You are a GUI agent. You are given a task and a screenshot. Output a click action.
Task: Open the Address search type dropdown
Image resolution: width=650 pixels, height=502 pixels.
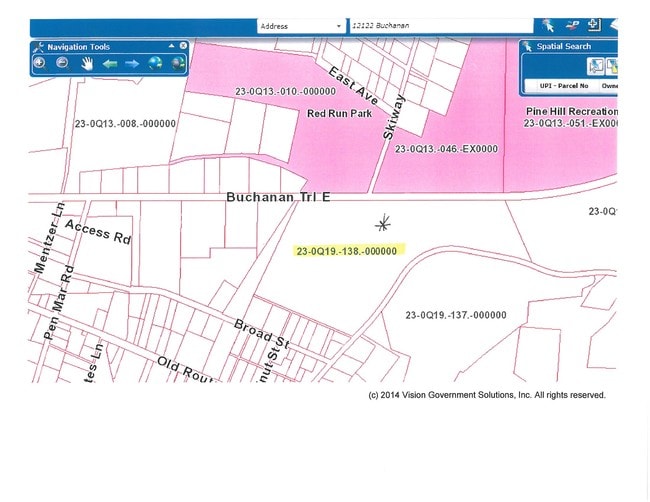[x=340, y=26]
